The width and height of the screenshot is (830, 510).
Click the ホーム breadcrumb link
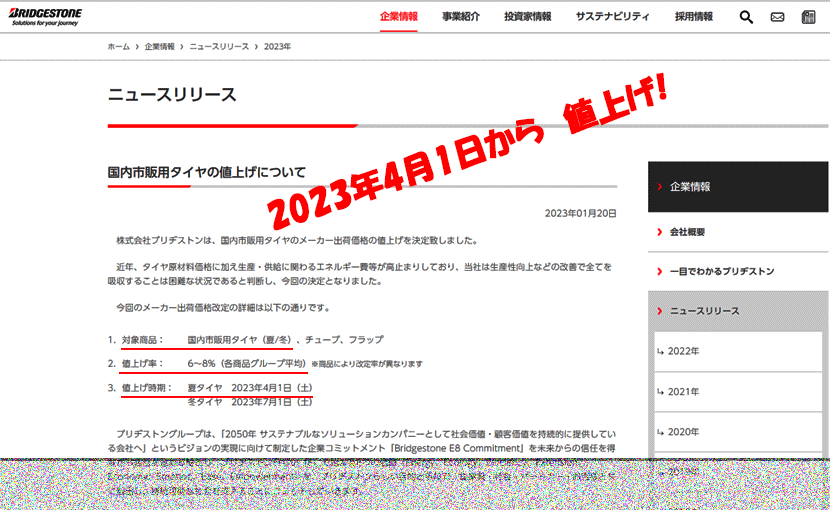pyautogui.click(x=119, y=47)
